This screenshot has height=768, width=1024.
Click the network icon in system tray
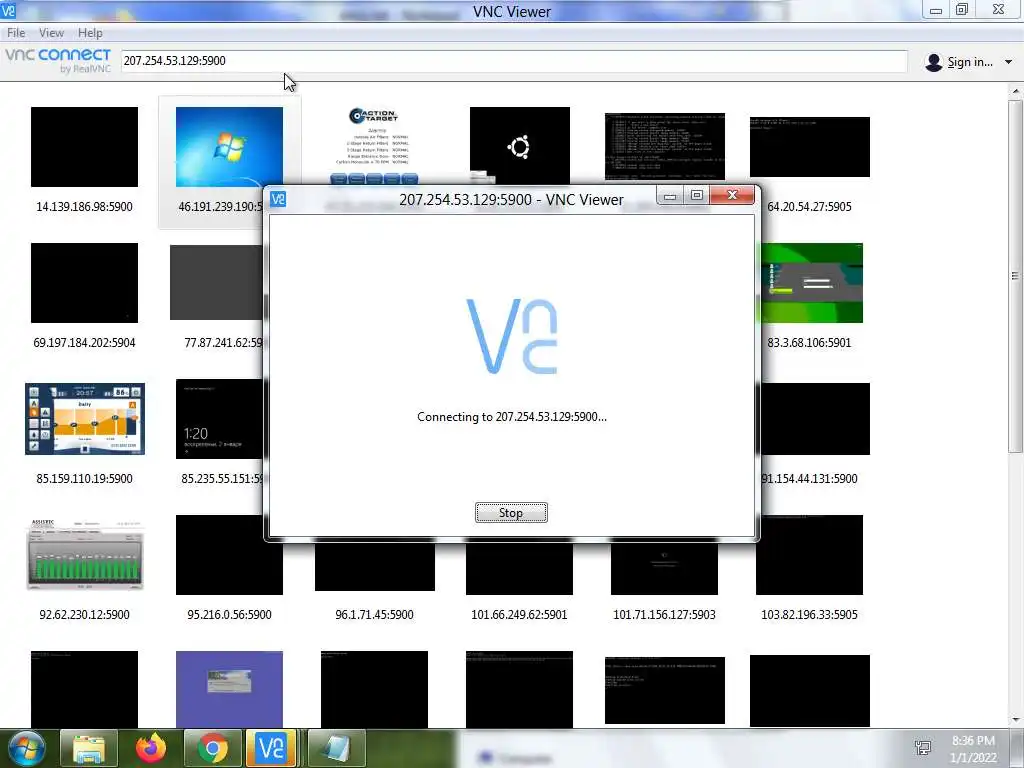coord(923,748)
